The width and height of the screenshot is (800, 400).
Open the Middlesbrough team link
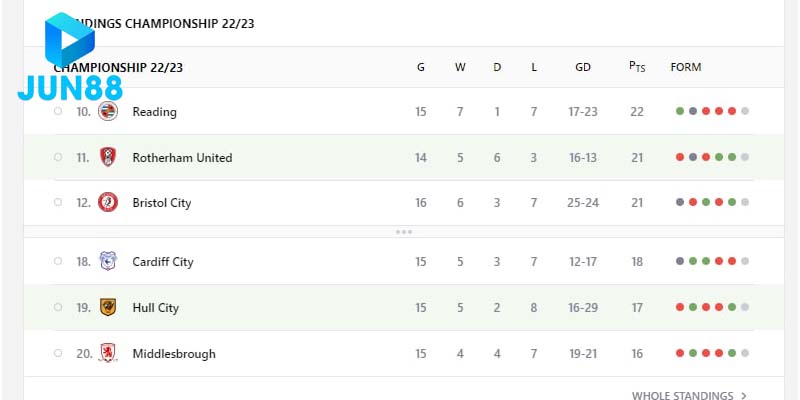(x=174, y=354)
